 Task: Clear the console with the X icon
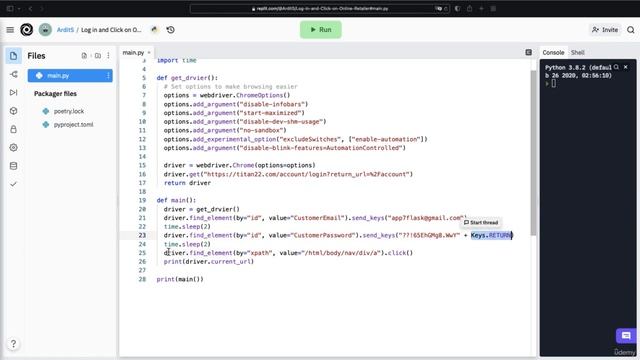click(625, 67)
